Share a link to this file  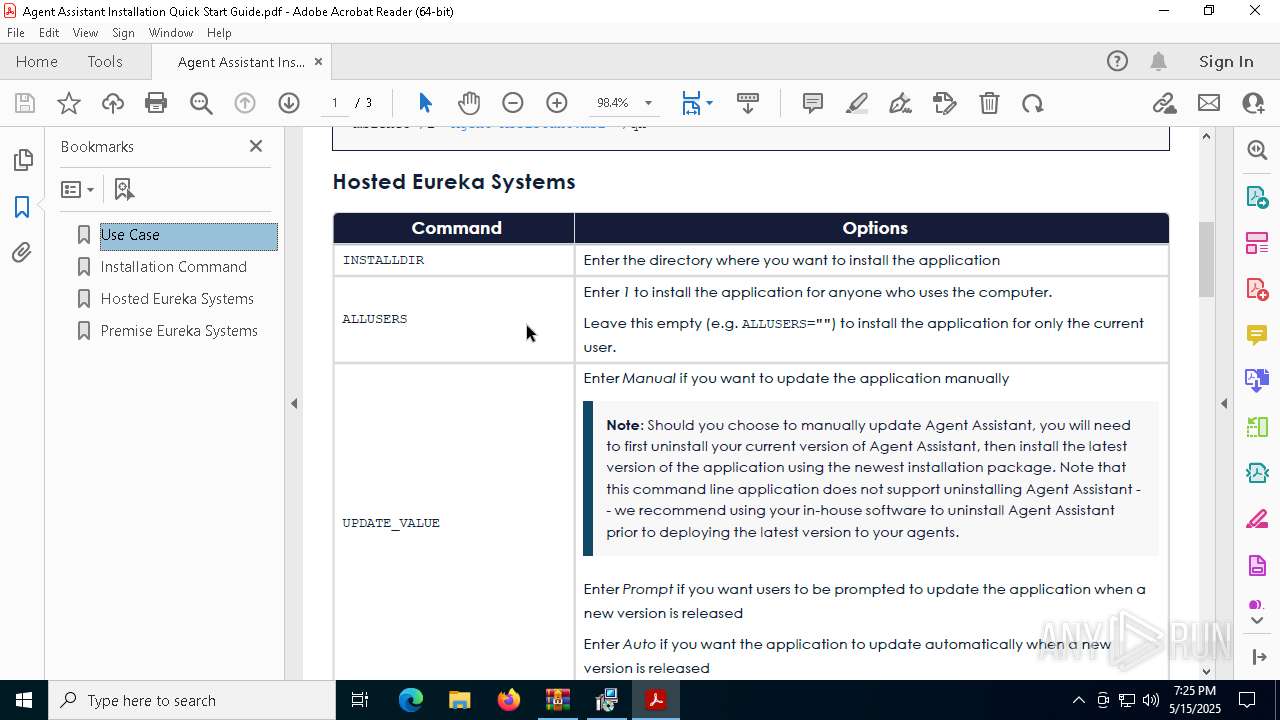1164,103
